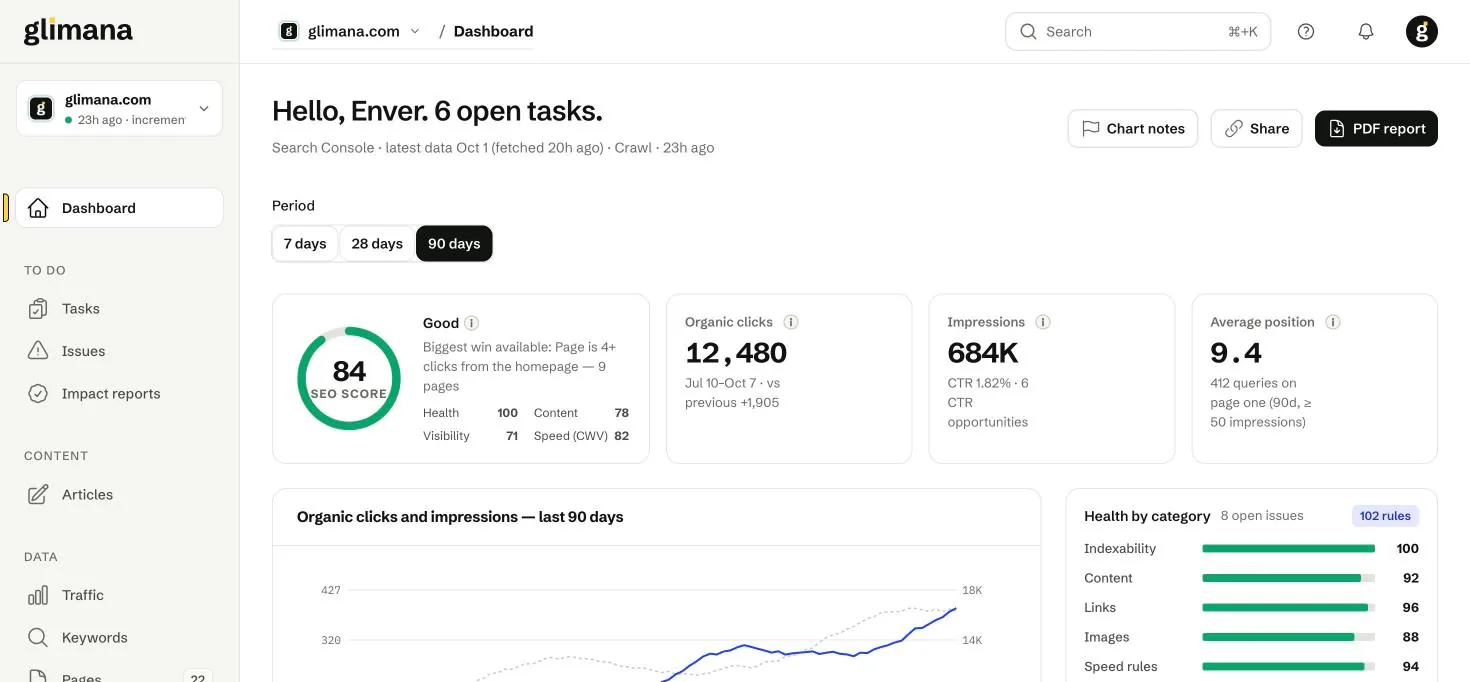Click the Keywords magnifier icon
1470x682 pixels.
click(x=38, y=637)
